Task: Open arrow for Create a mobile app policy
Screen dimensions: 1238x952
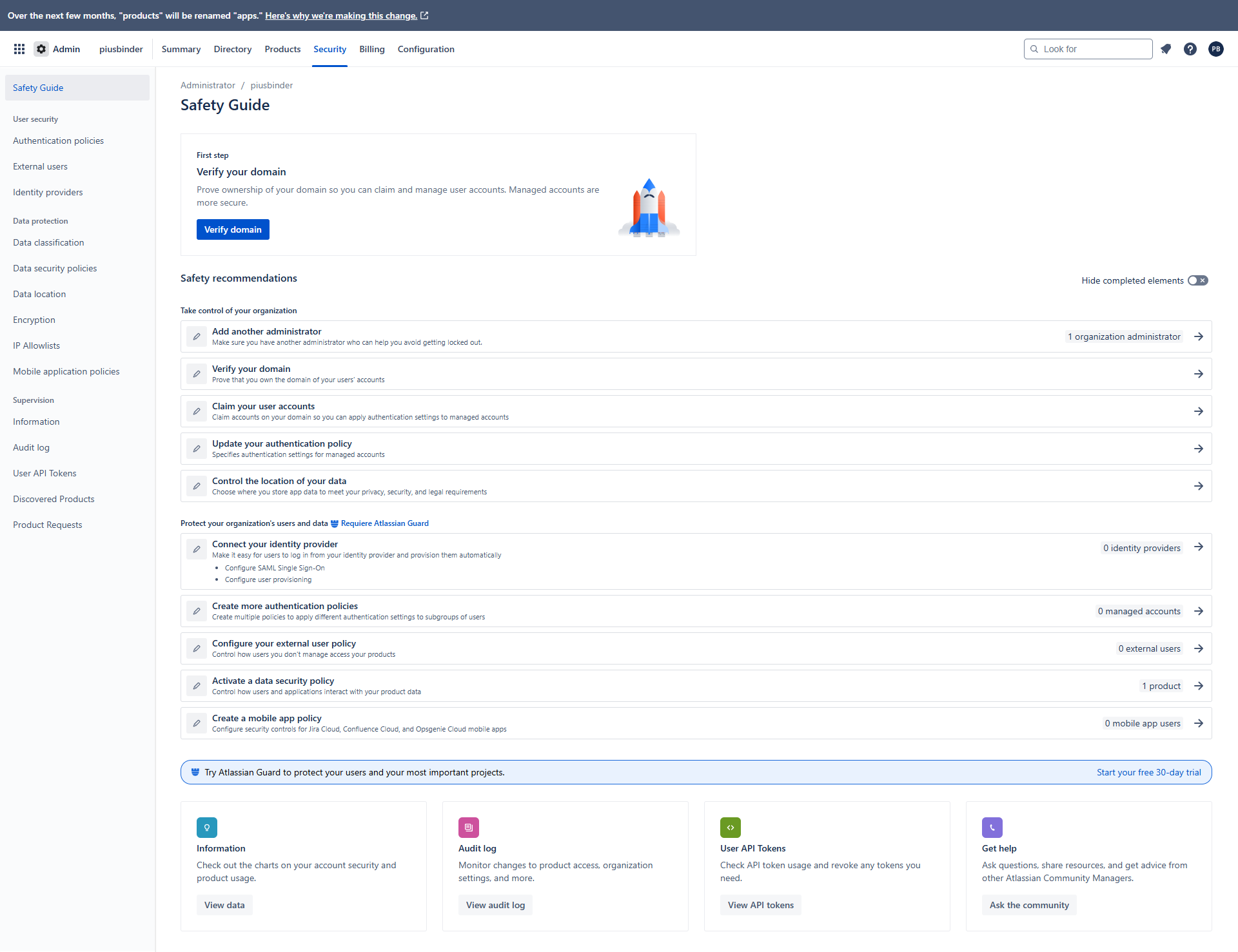Action: pos(1199,723)
